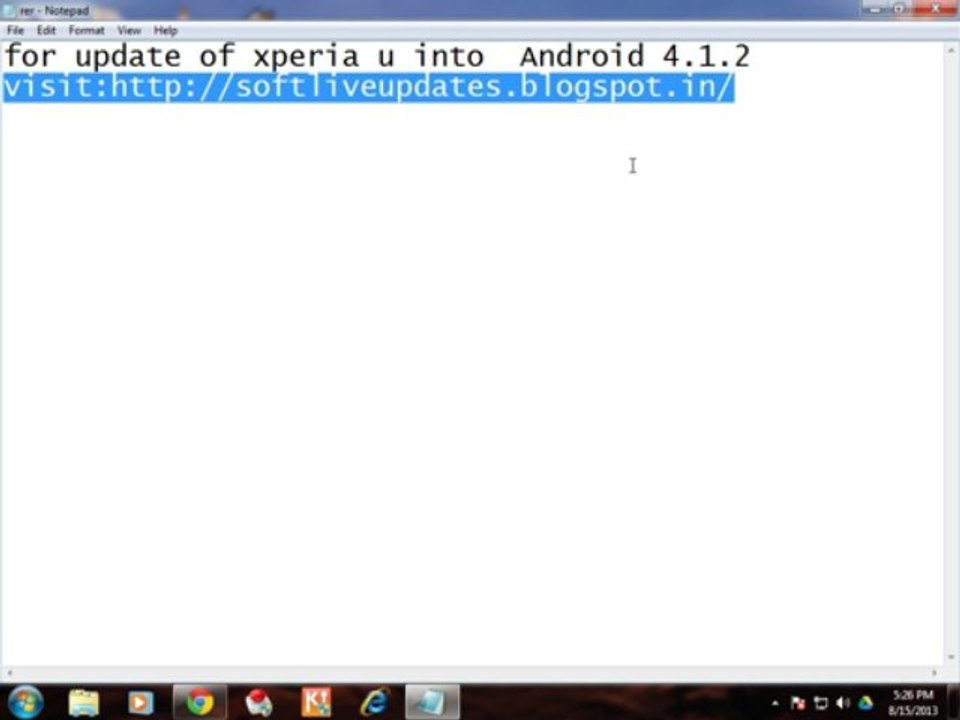Click the highlighted softliveupdates.blogspot.in URL line
The width and height of the screenshot is (960, 720).
coord(368,86)
